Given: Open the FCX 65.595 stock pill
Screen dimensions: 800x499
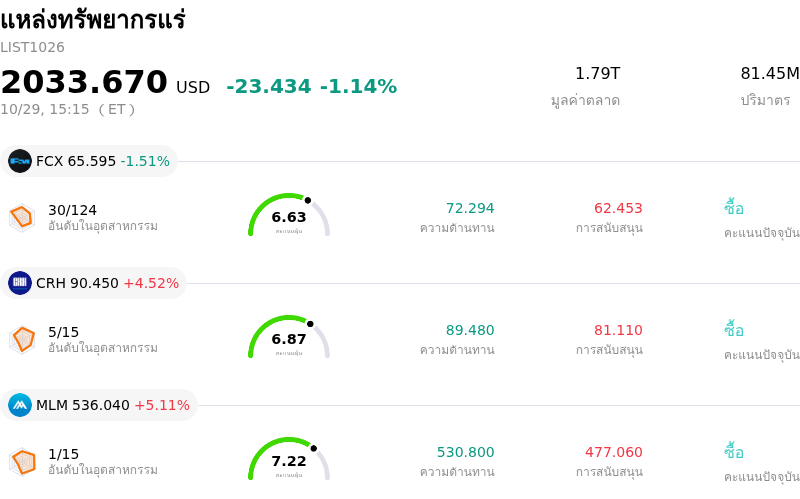Looking at the screenshot, I should (x=89, y=161).
